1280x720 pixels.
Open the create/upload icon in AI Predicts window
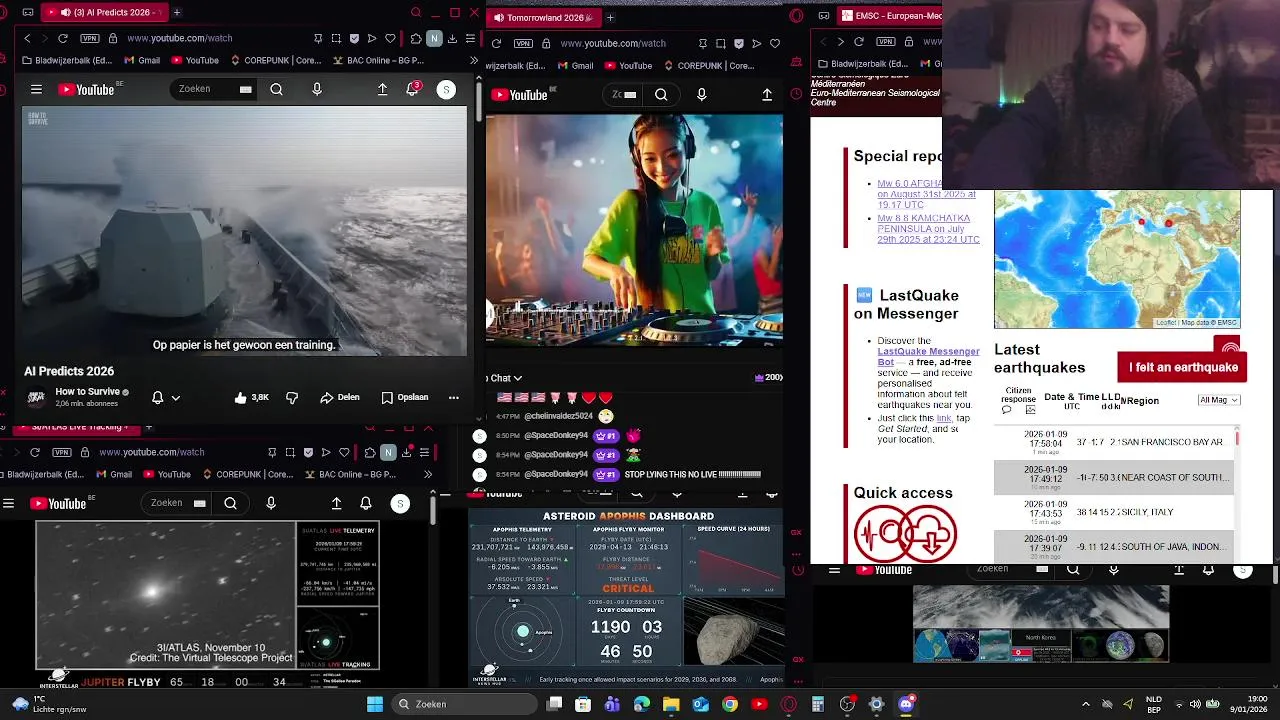pyautogui.click(x=382, y=90)
